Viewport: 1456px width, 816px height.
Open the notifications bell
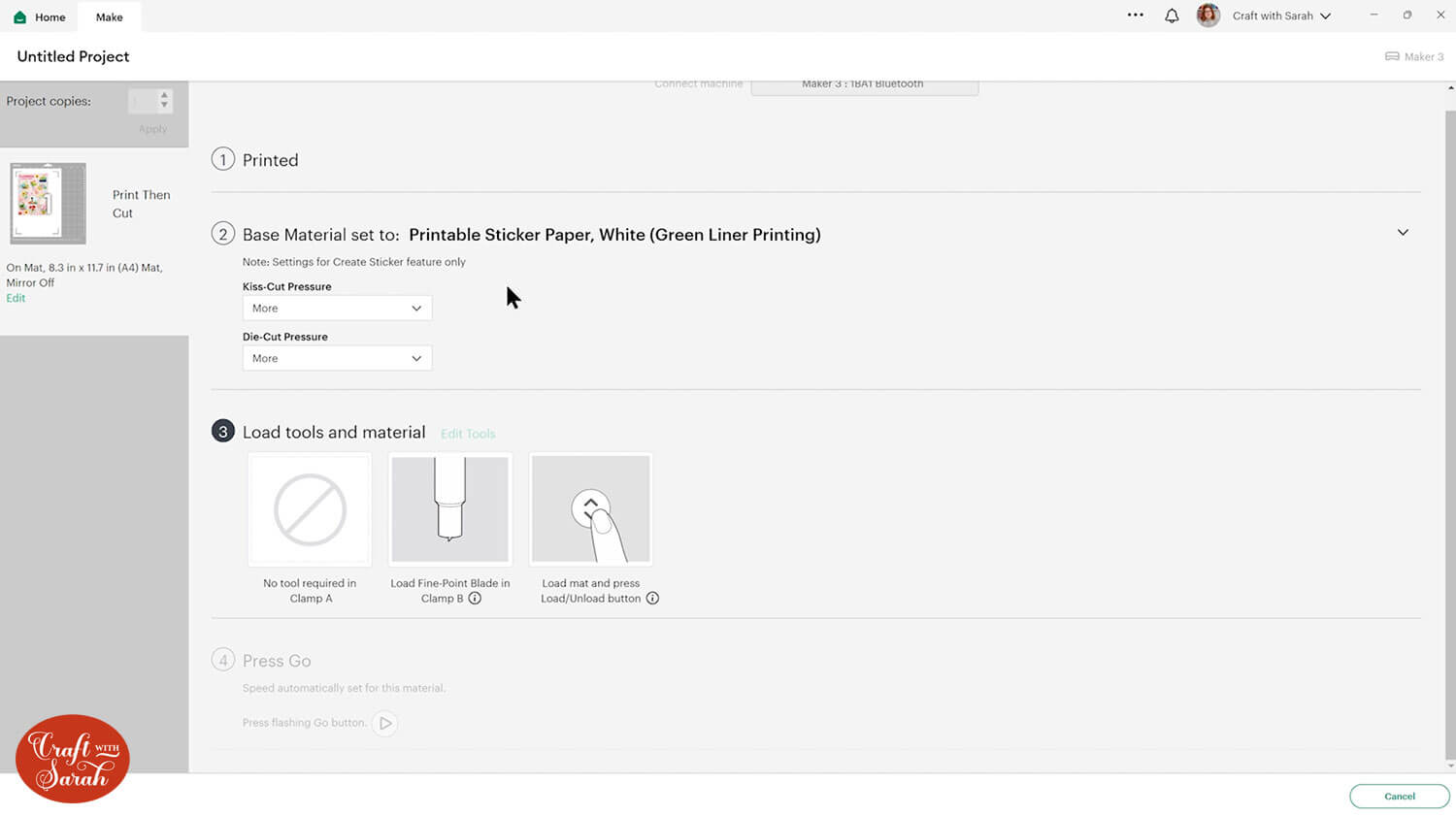tap(1172, 16)
